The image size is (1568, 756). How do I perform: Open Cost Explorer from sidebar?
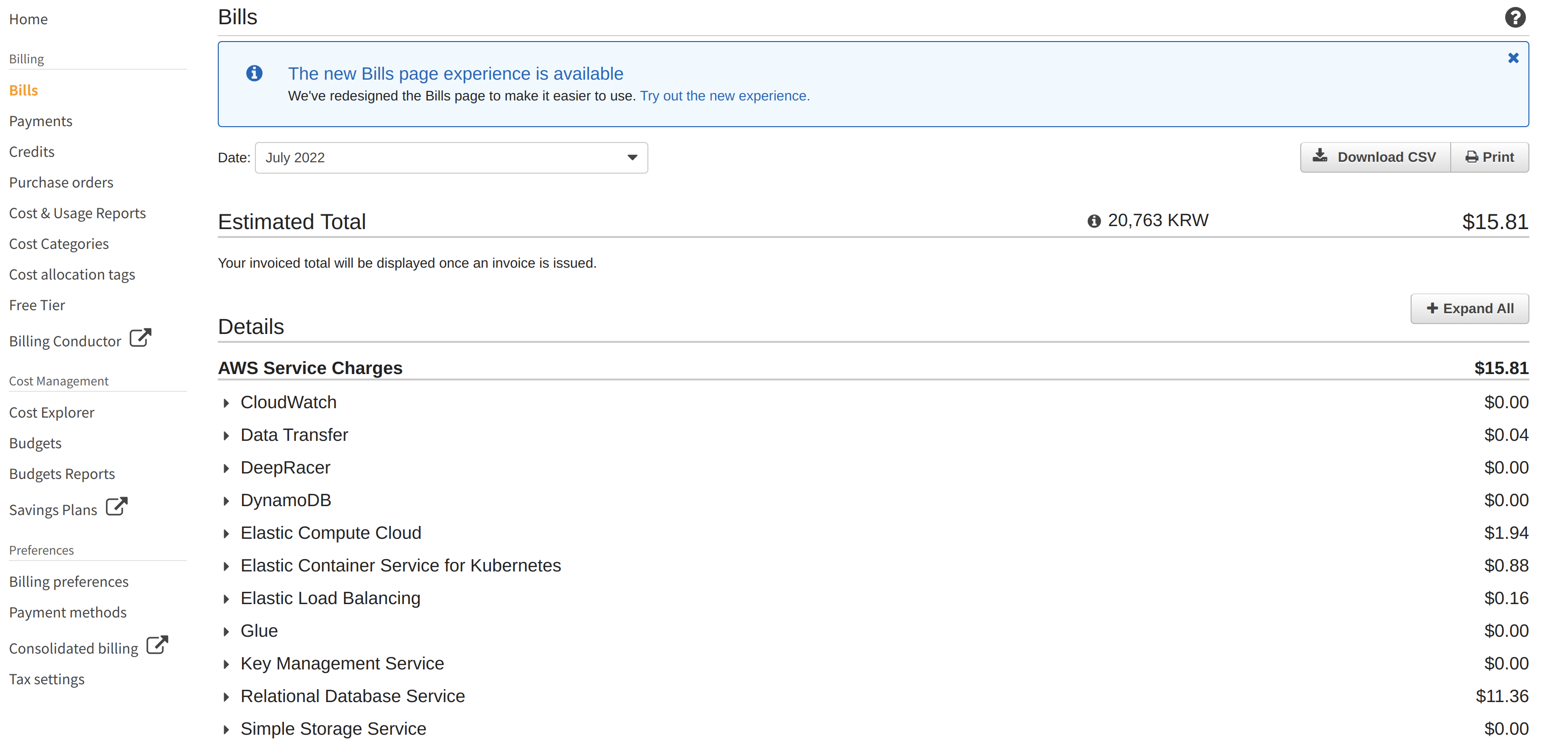tap(52, 413)
